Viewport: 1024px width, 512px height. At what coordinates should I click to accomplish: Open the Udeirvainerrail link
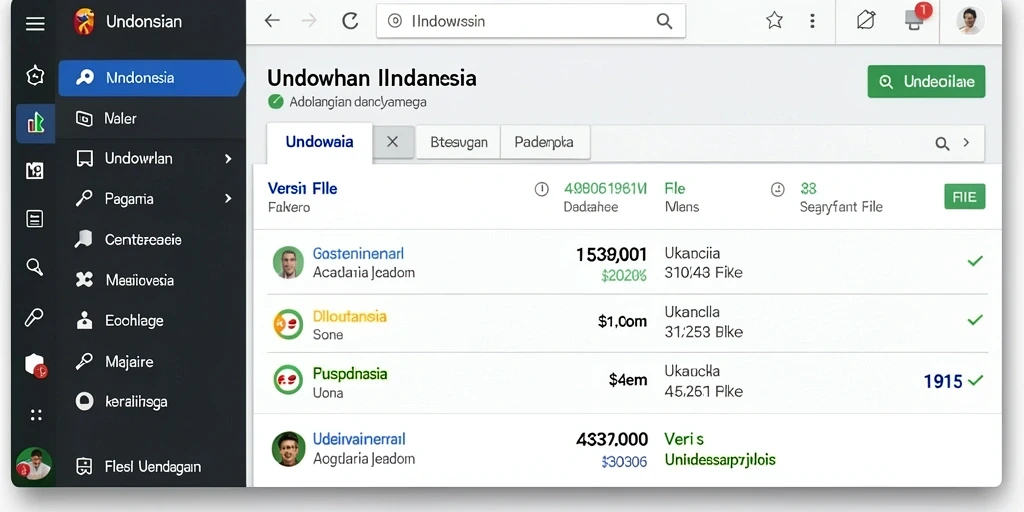(x=359, y=439)
